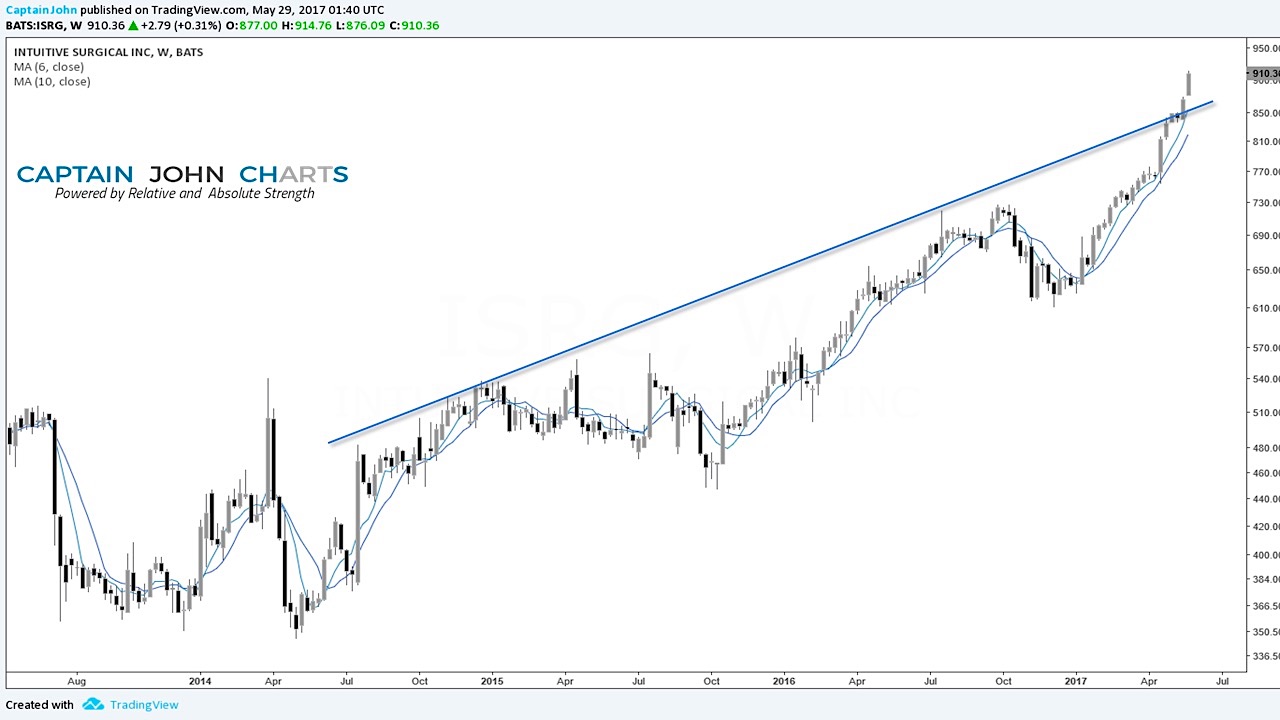Click the current price tag 910.36
Image resolution: width=1280 pixels, height=720 pixels.
coord(1264,74)
